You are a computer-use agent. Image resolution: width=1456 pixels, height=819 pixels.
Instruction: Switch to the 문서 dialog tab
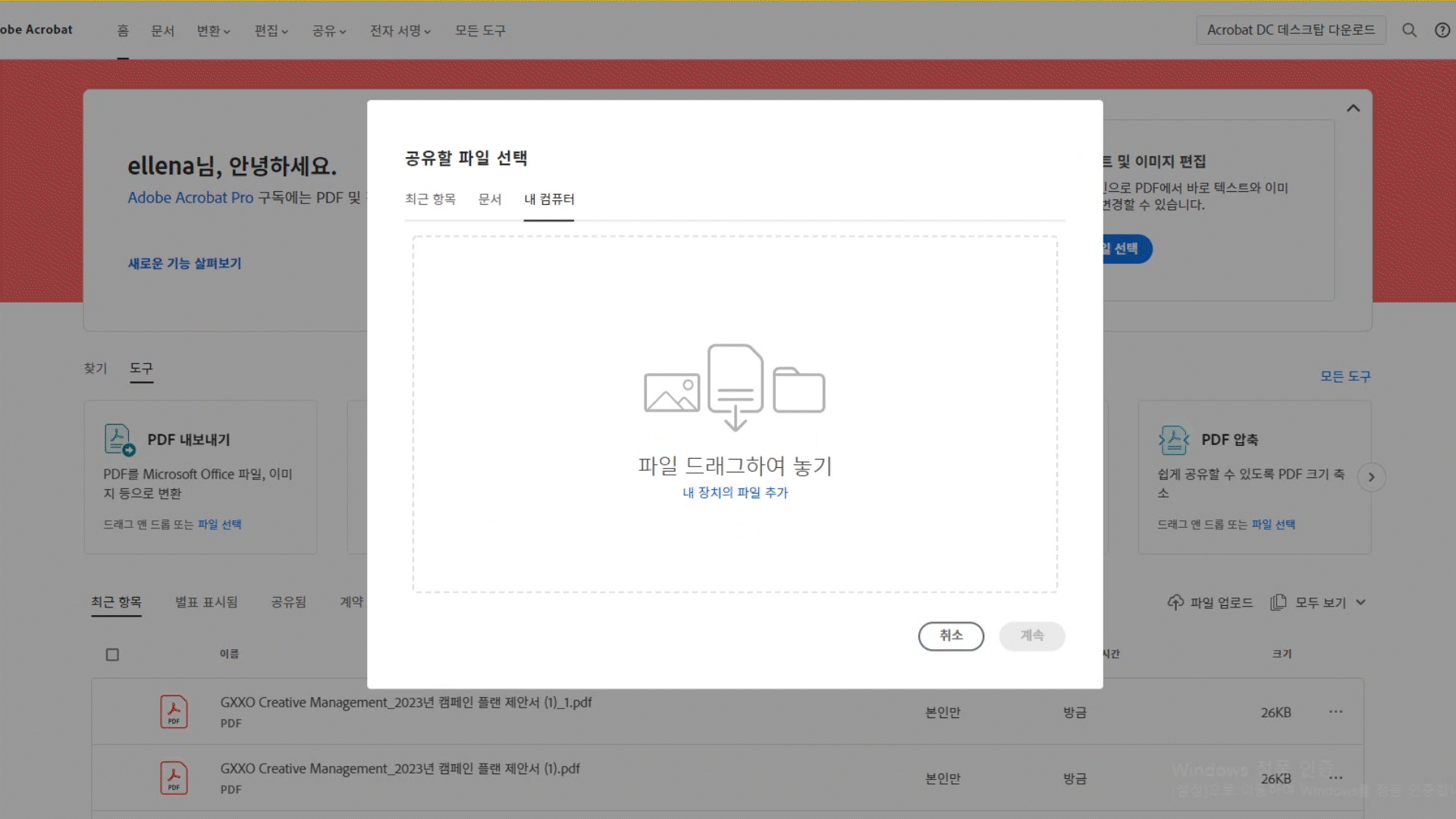[489, 199]
